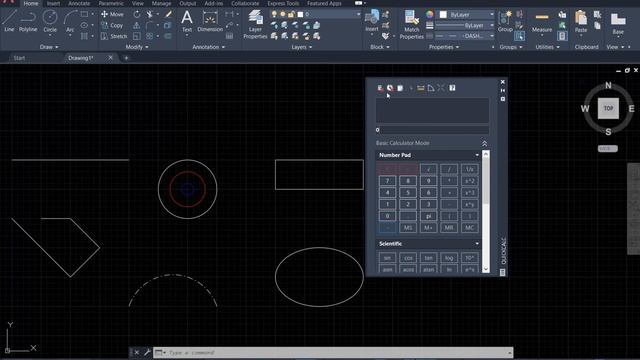Click the QuickCalc expression input box

click(432, 130)
